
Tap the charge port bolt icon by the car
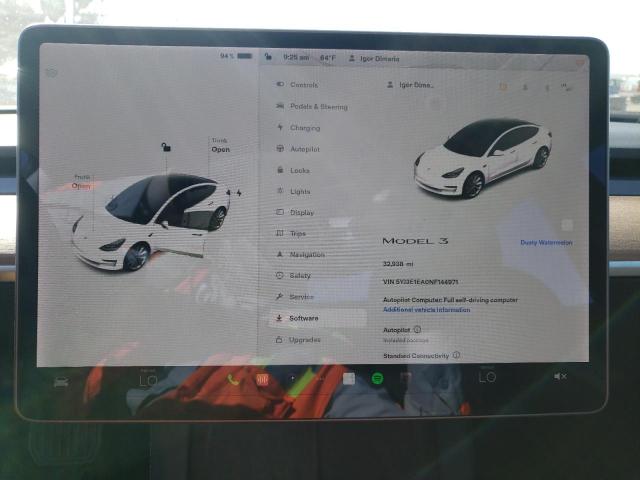(239, 193)
